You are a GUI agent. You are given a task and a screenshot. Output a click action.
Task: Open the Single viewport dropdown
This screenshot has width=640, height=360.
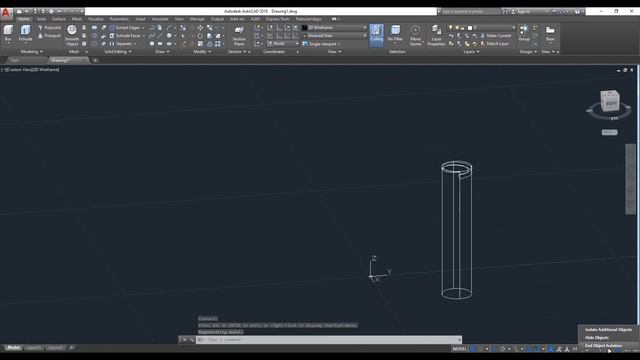(x=322, y=44)
